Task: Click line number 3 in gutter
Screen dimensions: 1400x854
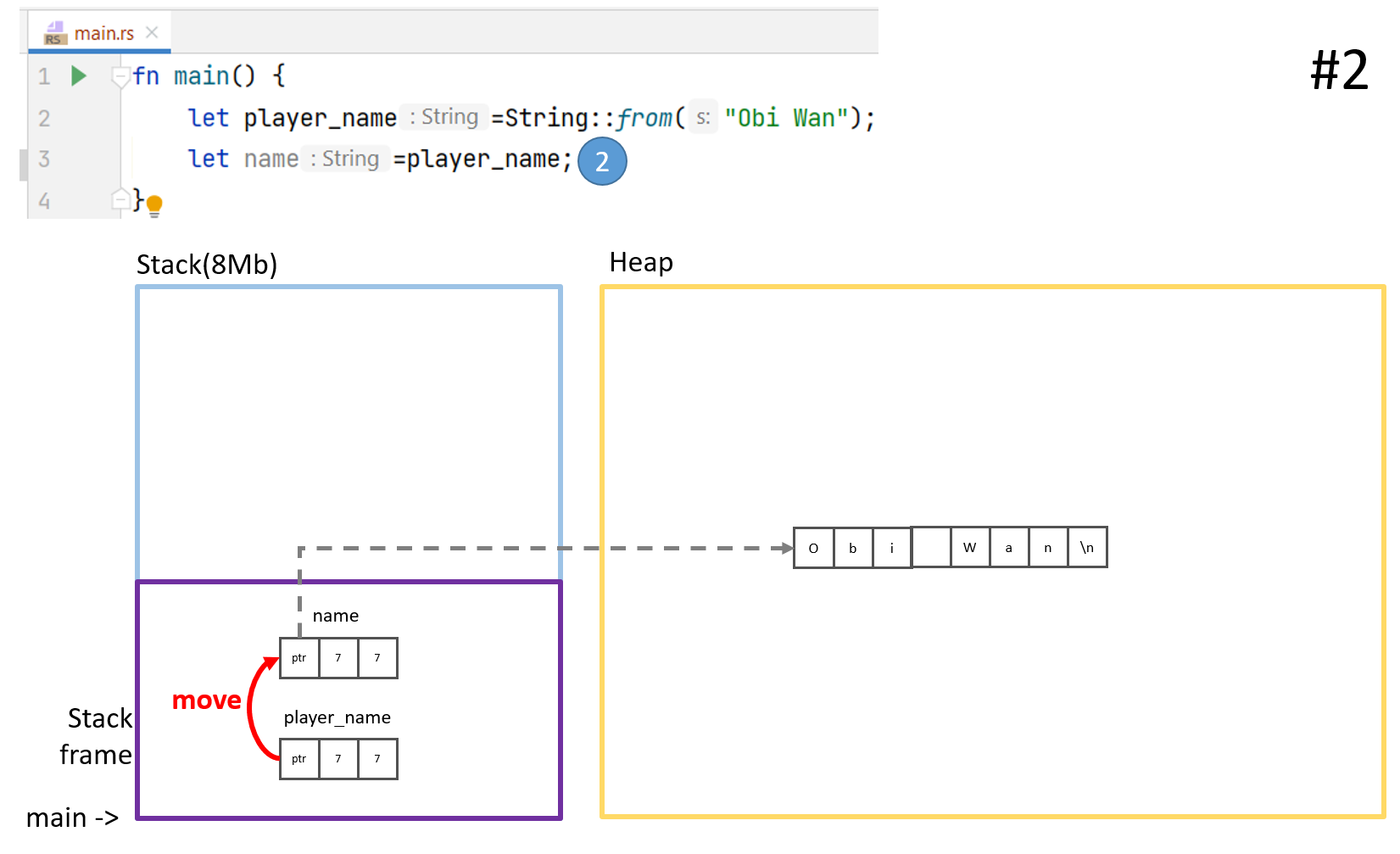Action: point(44,159)
